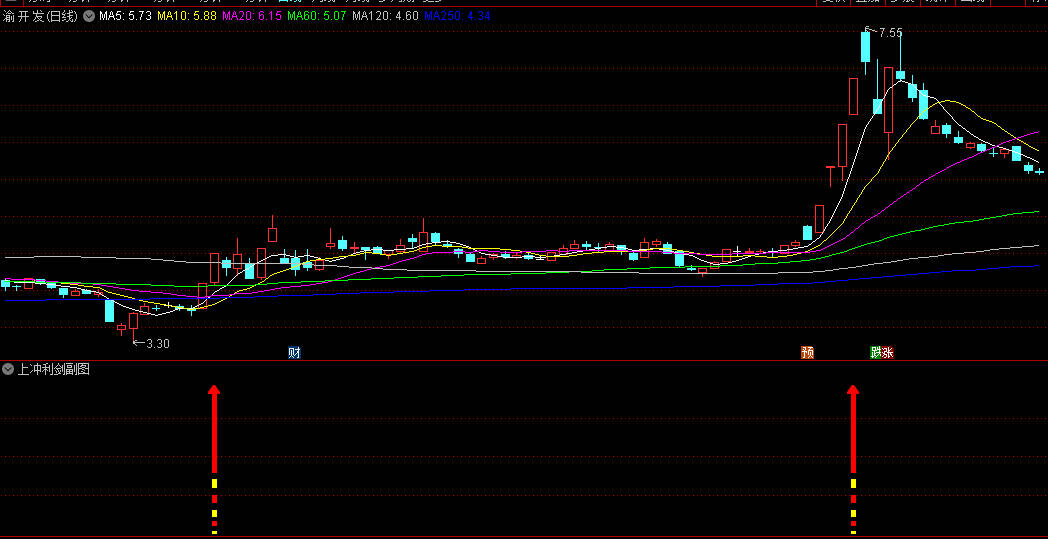Select the MA10: 5.88 indicator label
1048x539 pixels.
(x=187, y=16)
